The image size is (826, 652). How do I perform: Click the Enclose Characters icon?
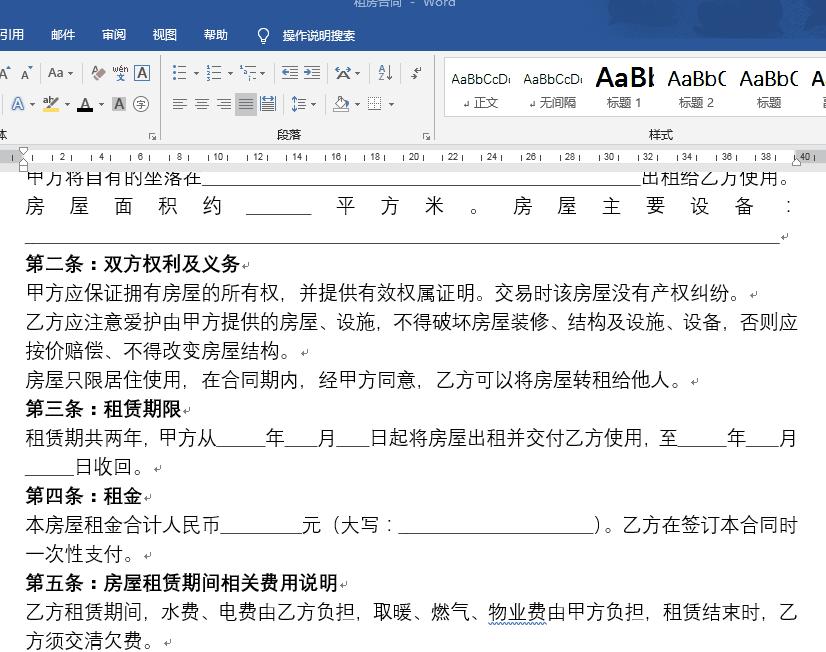(140, 103)
